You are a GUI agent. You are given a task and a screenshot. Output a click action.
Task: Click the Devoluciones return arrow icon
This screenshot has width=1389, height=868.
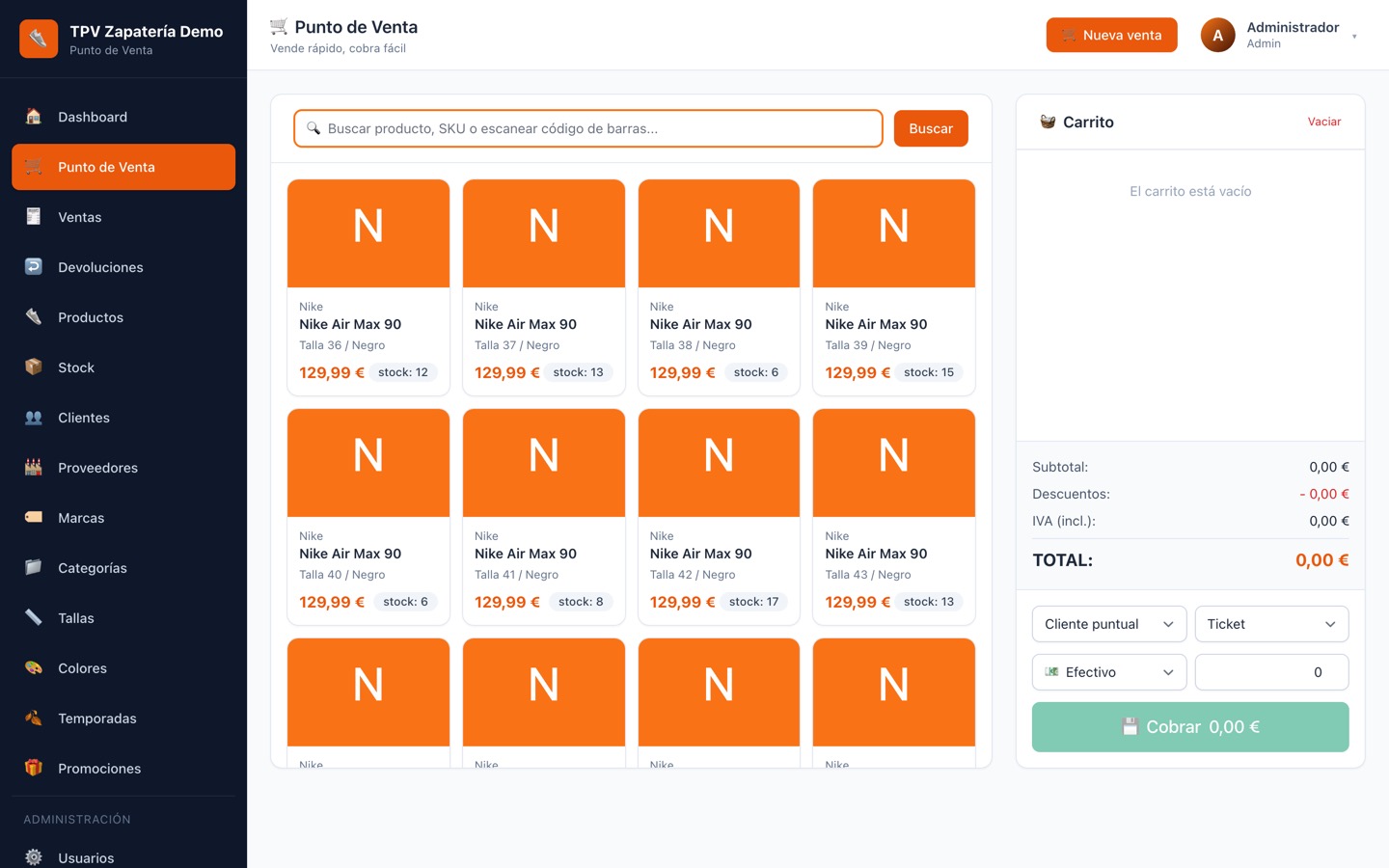[34, 267]
